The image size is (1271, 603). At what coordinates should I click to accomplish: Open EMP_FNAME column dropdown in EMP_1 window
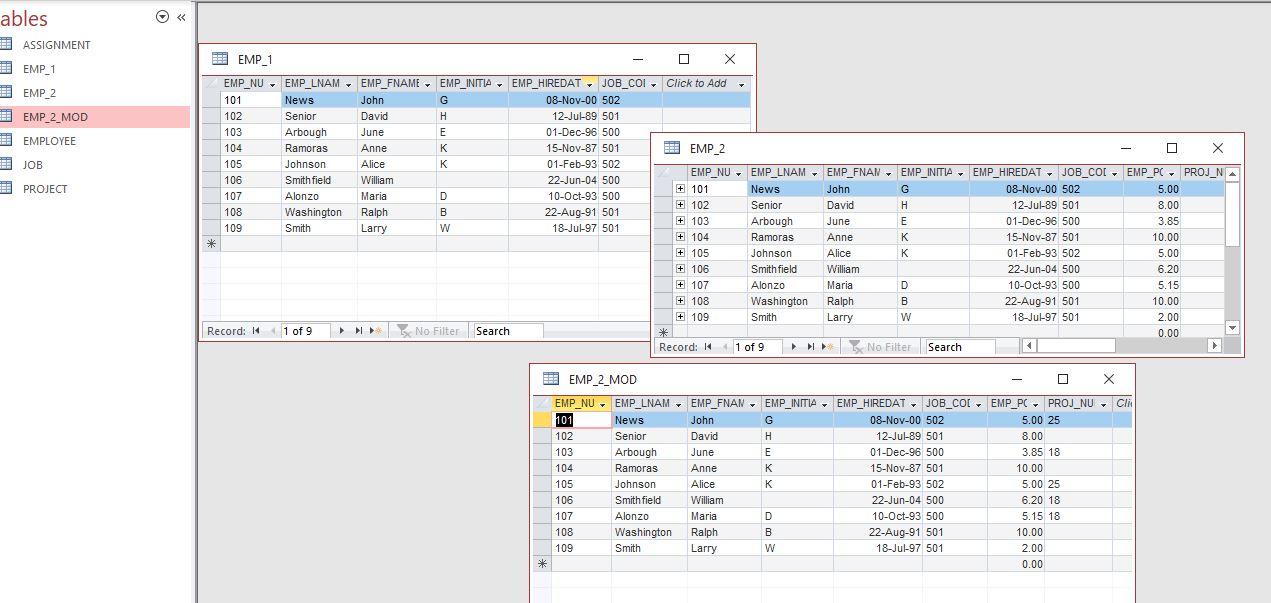tap(428, 85)
